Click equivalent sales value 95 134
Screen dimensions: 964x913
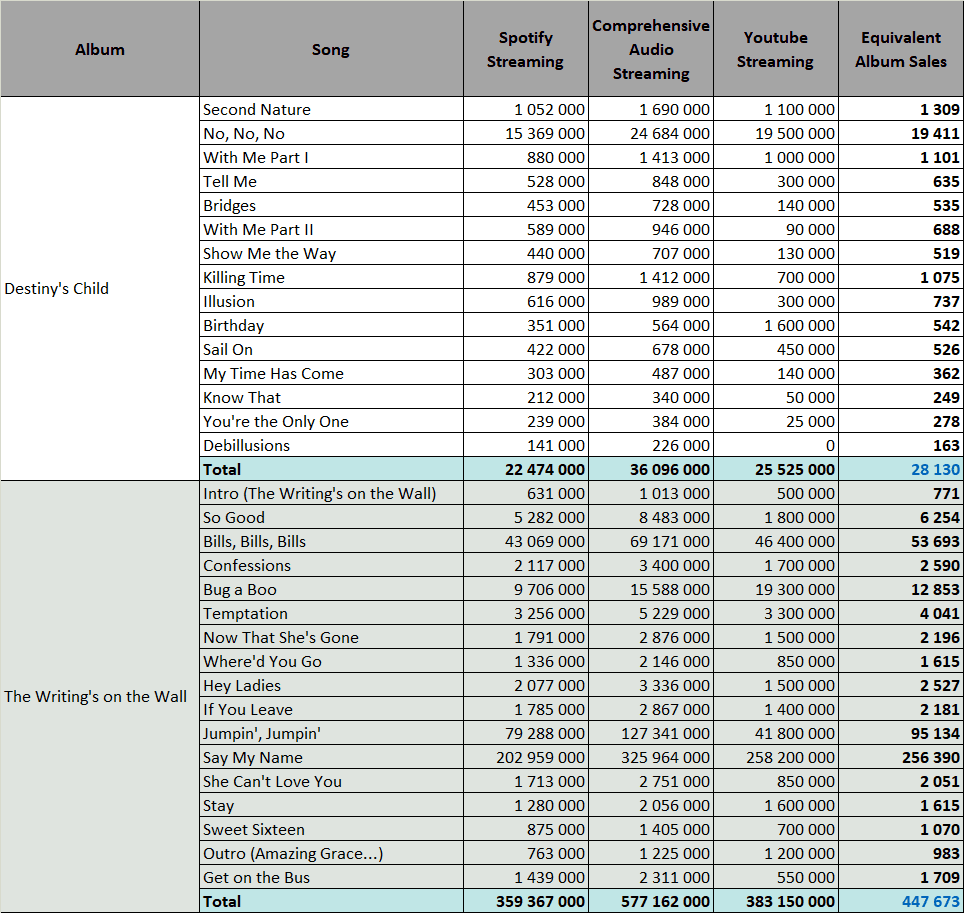(901, 732)
